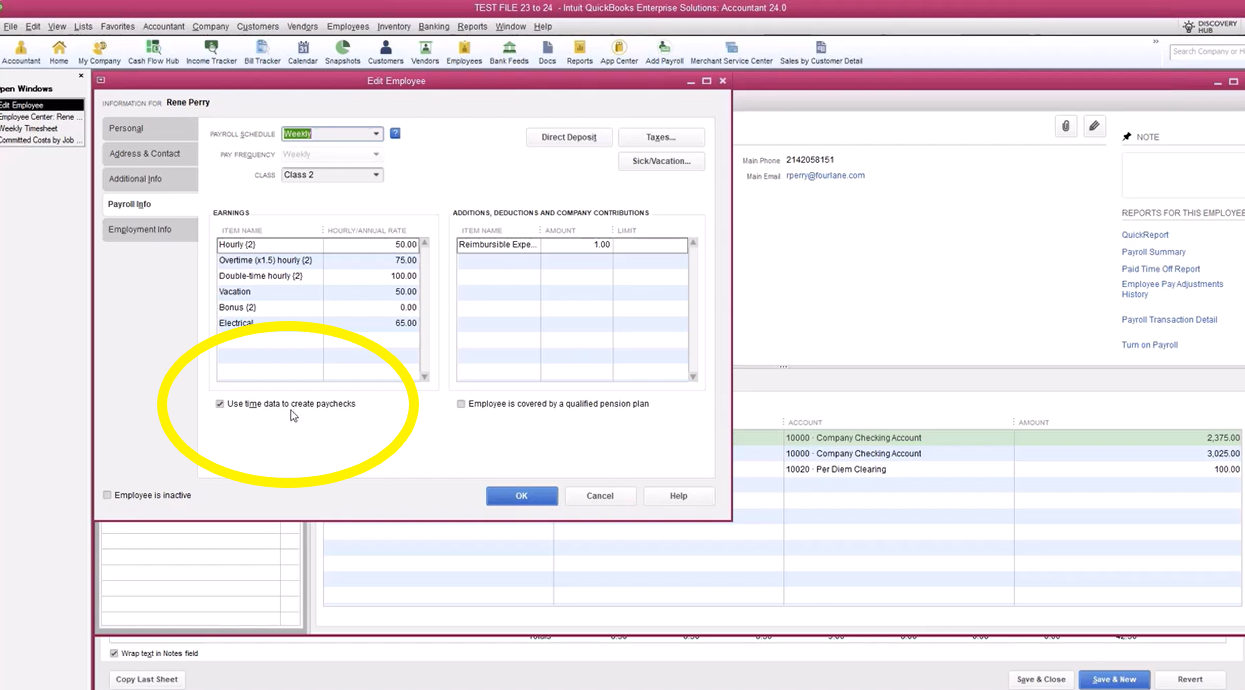
Task: Open the Bill Tracker icon
Action: [x=262, y=52]
